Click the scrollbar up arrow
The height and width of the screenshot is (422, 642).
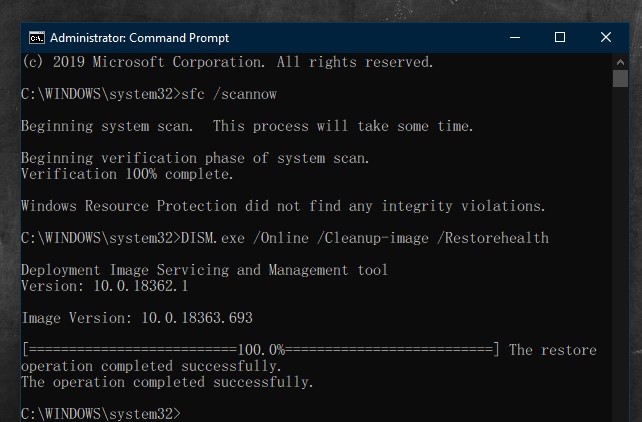pyautogui.click(x=620, y=62)
